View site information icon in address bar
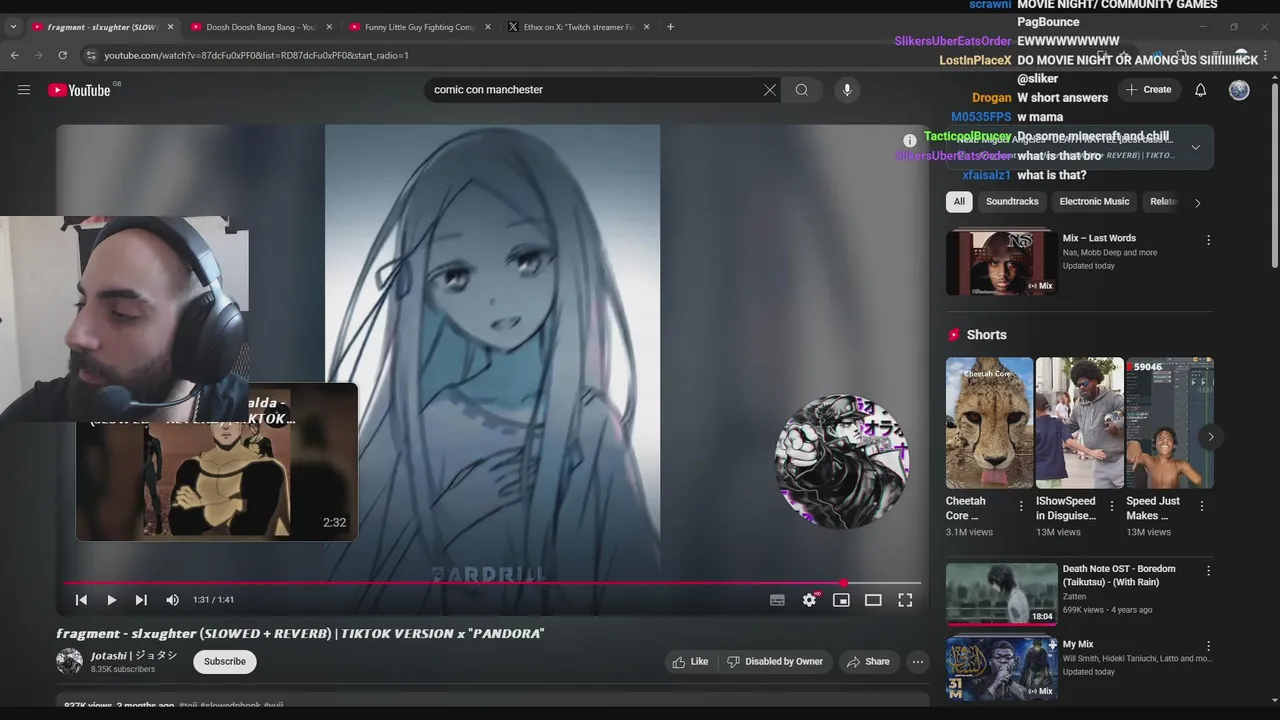 coord(91,56)
